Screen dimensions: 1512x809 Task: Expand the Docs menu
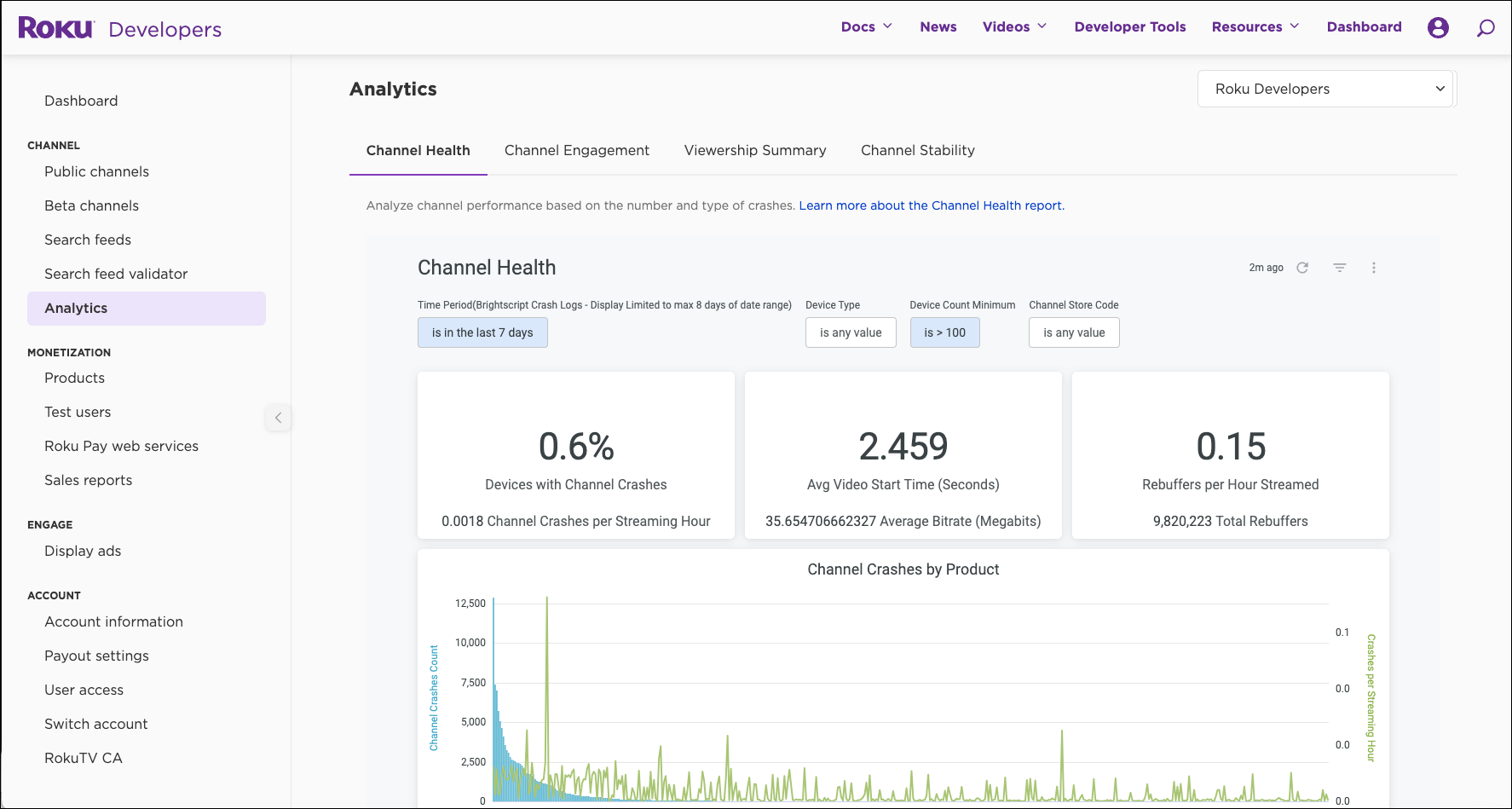coord(867,26)
